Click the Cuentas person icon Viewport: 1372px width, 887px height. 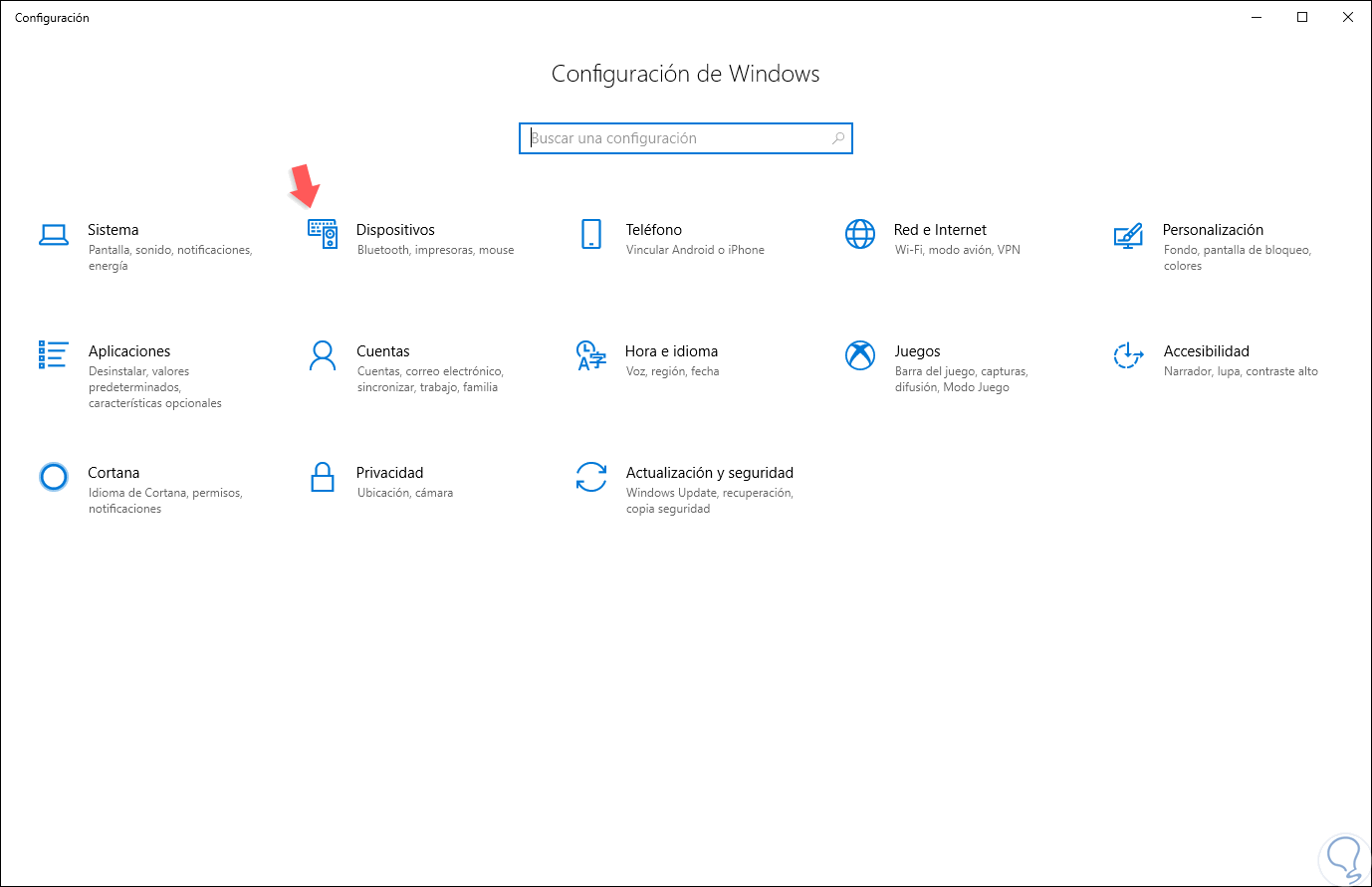323,355
